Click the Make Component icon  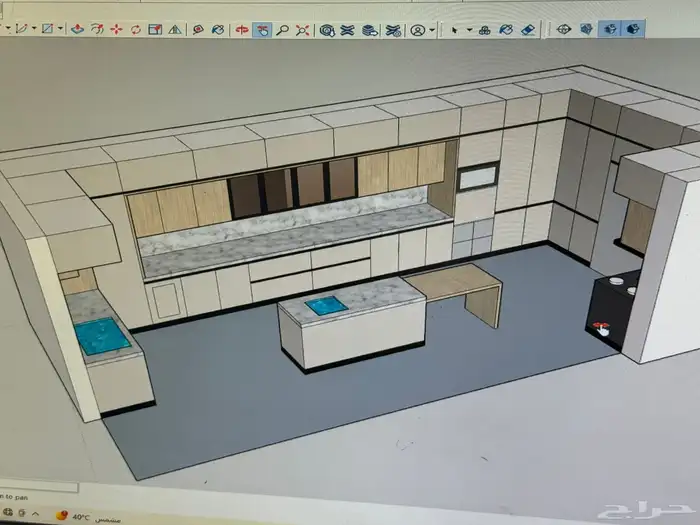484,30
